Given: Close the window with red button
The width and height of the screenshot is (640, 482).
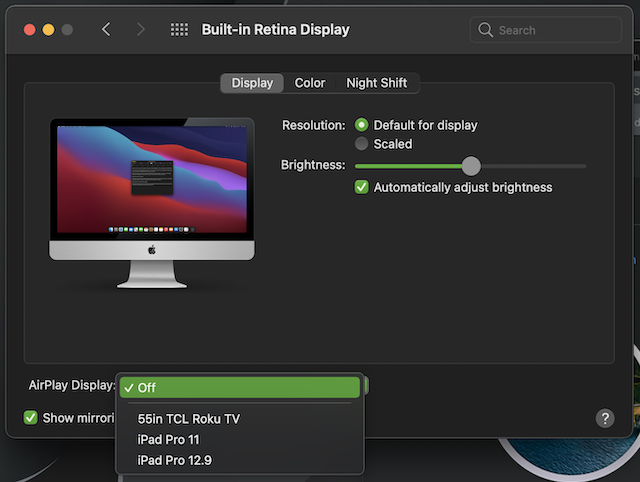Looking at the screenshot, I should tap(29, 30).
